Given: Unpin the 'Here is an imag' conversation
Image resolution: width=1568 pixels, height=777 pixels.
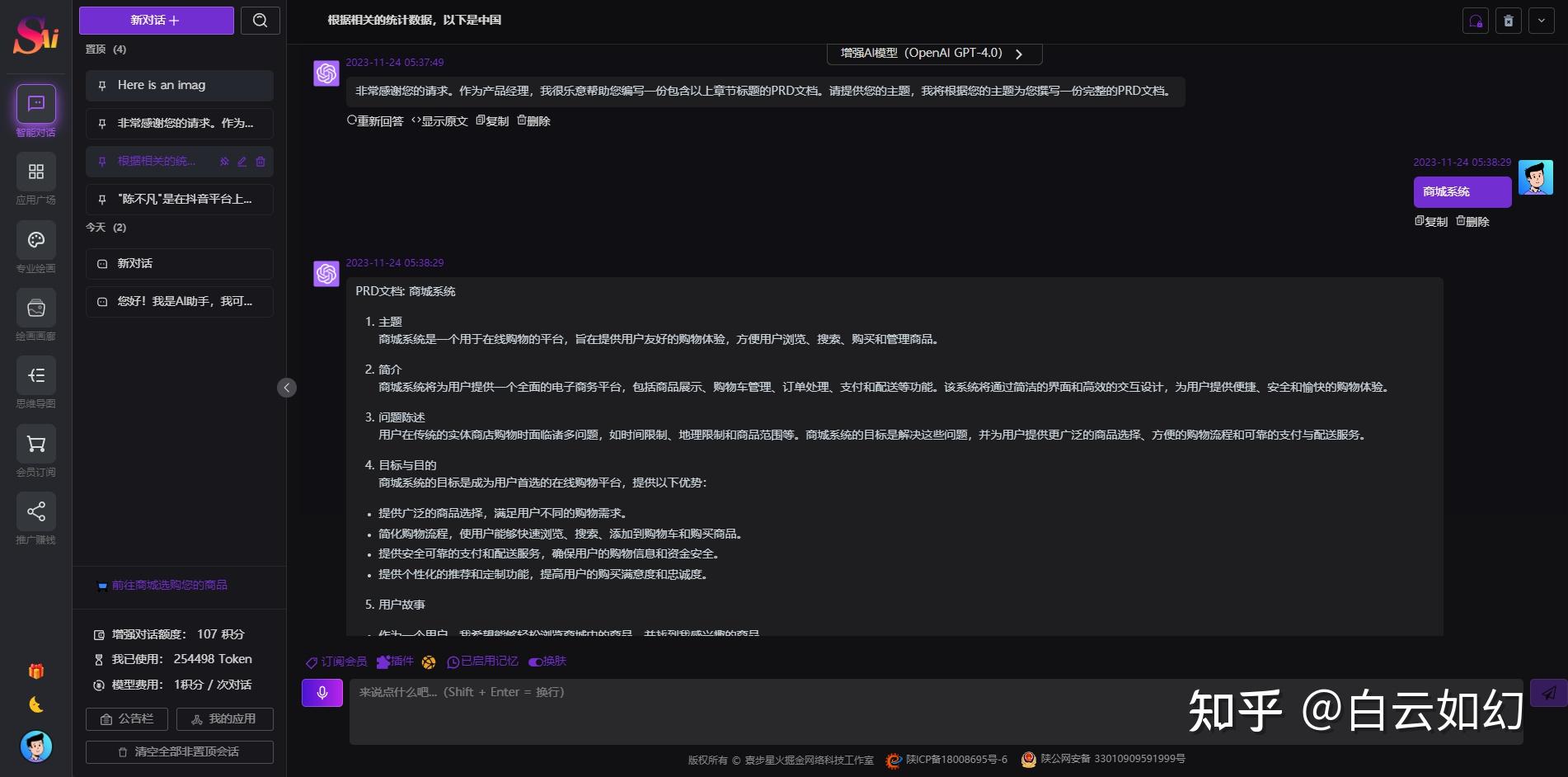Looking at the screenshot, I should click(x=101, y=85).
